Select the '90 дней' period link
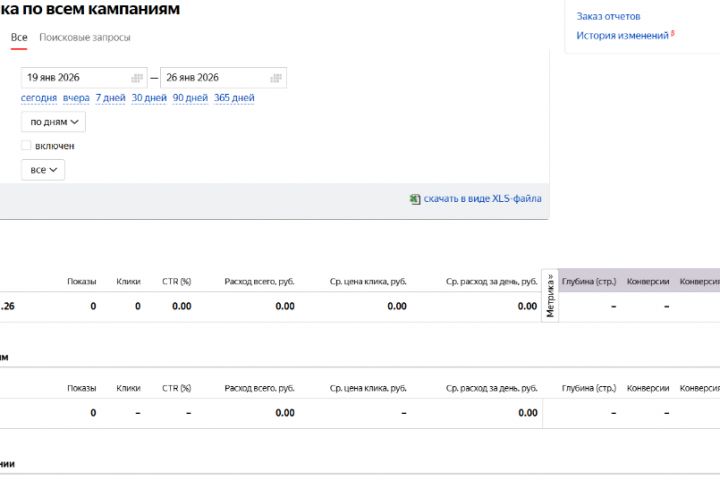This screenshot has width=720, height=480. tap(190, 98)
